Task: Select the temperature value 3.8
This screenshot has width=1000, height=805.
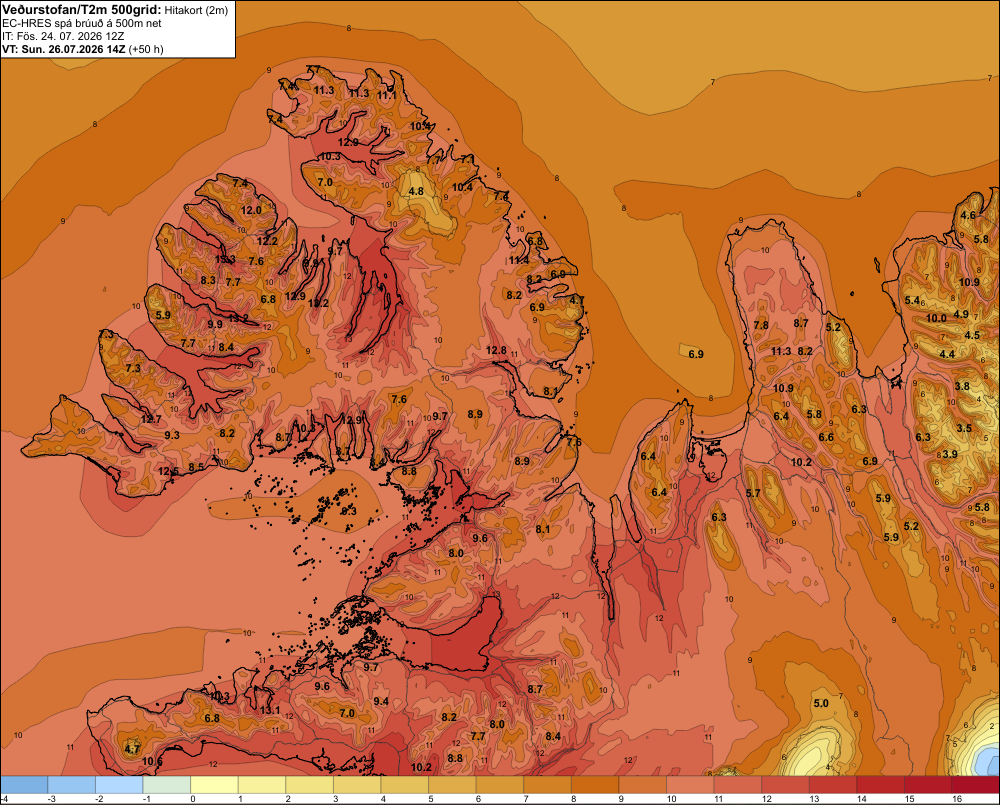Action: [x=962, y=386]
